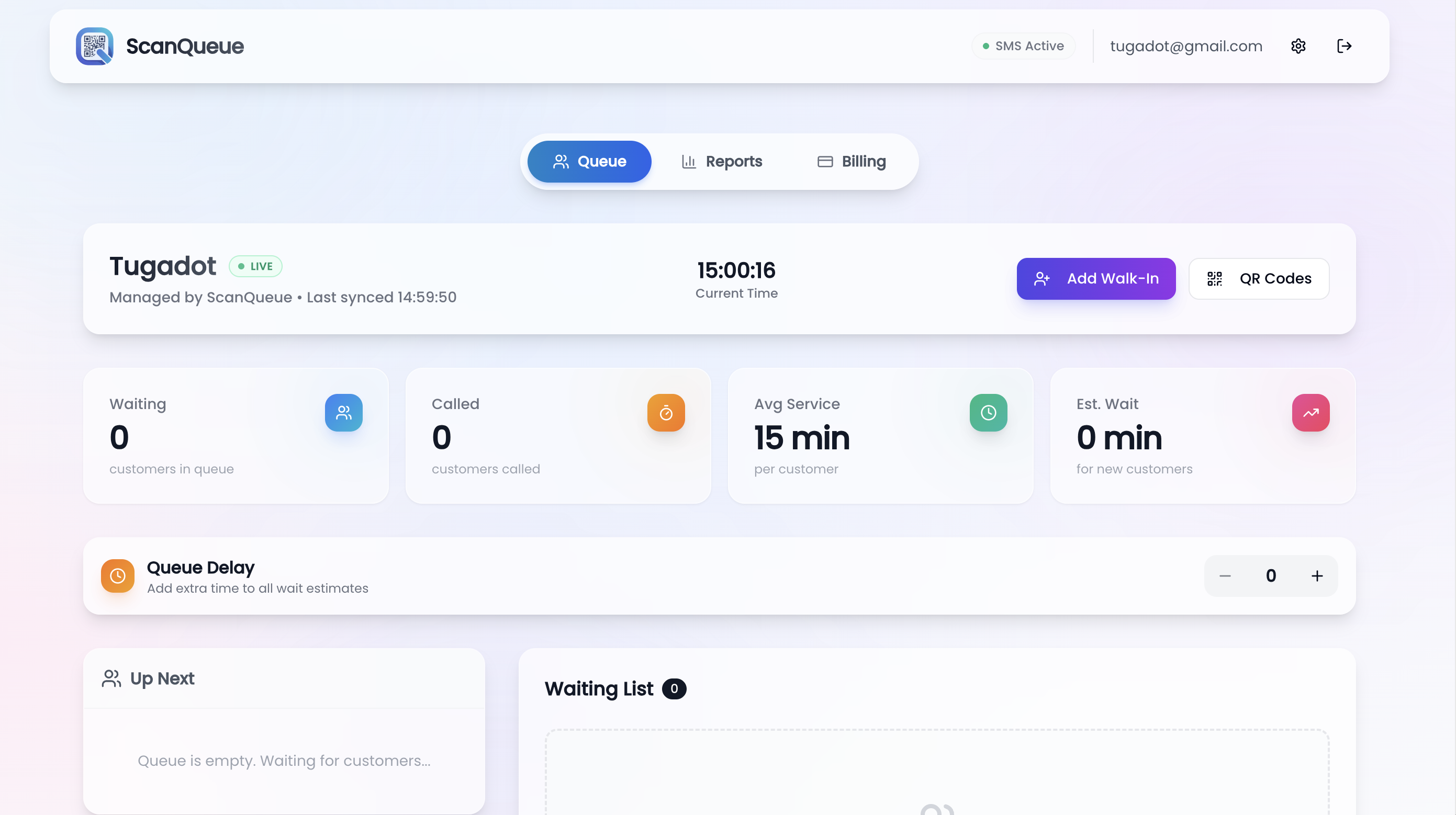
Task: Switch to the Queue tab
Action: coord(589,162)
